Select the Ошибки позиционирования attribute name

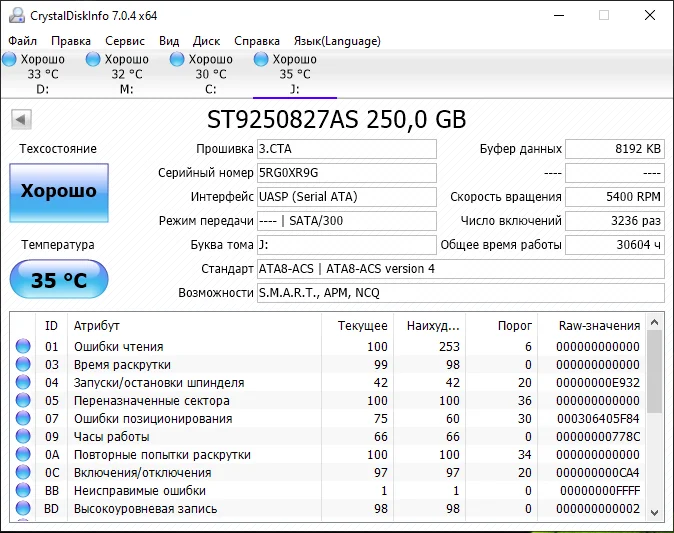tap(153, 419)
